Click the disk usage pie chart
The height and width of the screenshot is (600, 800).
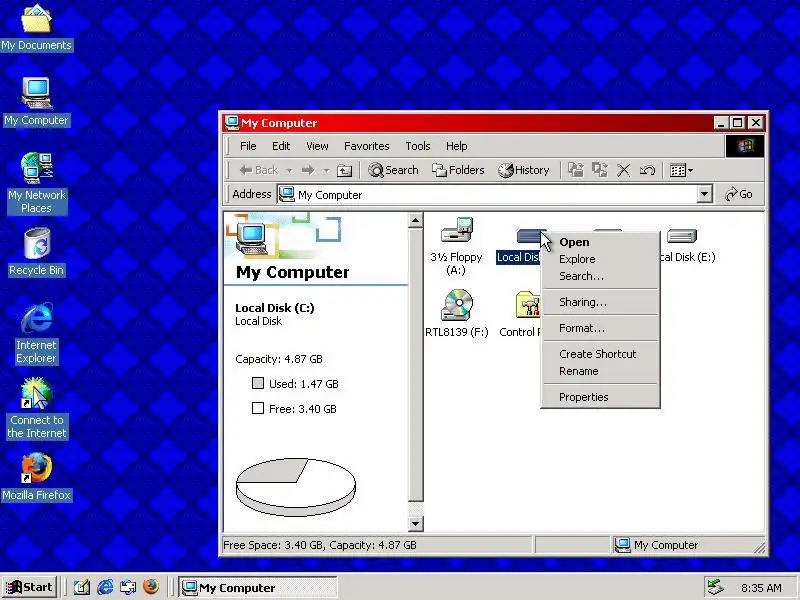pyautogui.click(x=296, y=487)
